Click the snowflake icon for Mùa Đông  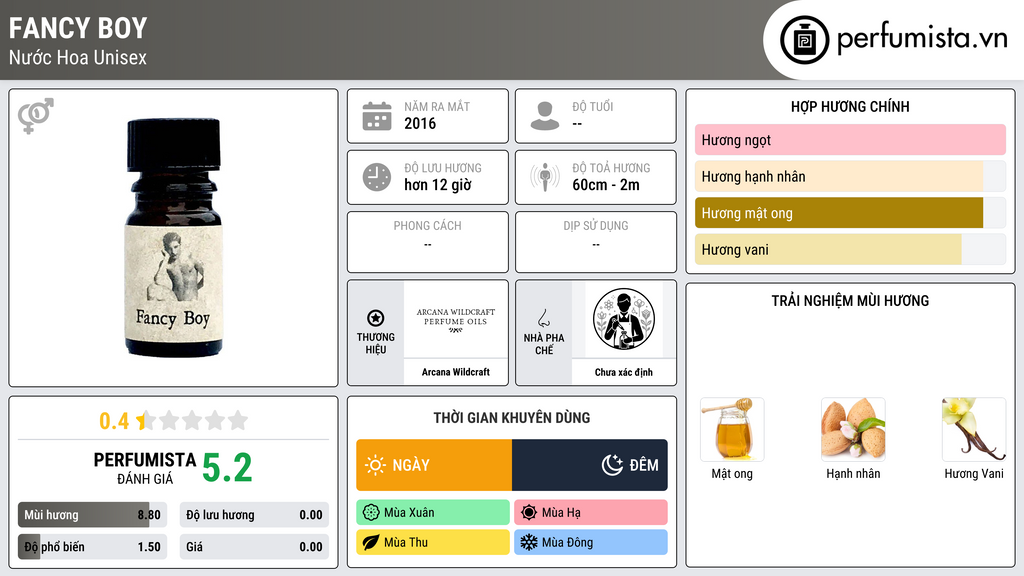pyautogui.click(x=529, y=542)
